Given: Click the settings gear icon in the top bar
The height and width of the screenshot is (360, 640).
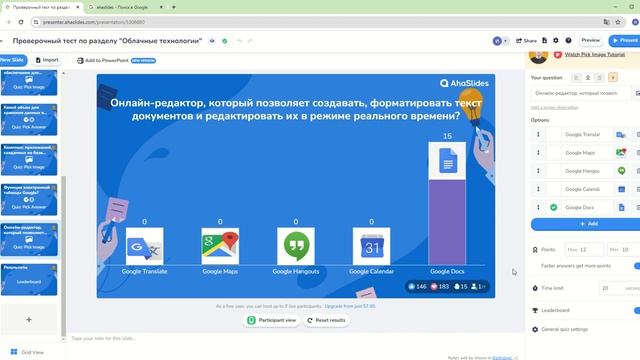Looking at the screenshot, I should (556, 40).
